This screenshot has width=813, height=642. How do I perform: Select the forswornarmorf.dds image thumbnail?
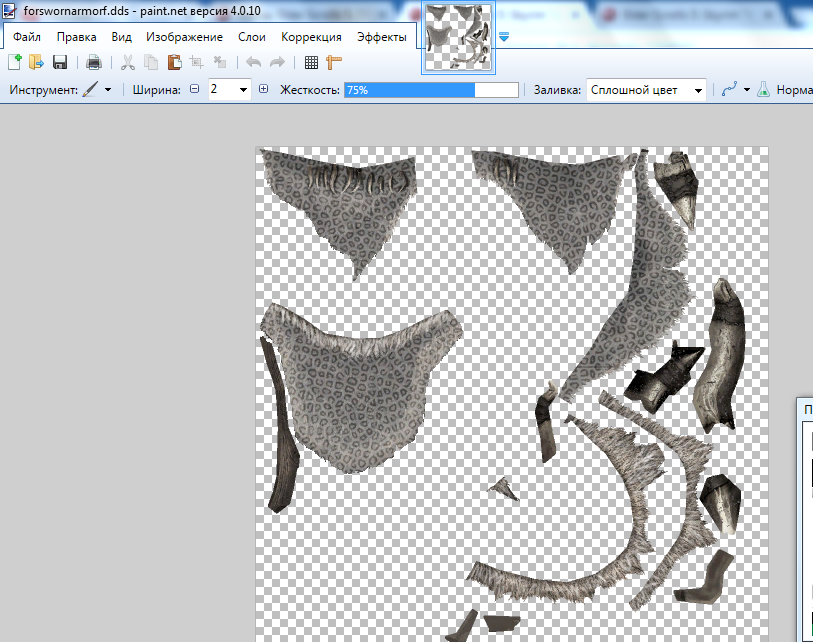pos(458,37)
